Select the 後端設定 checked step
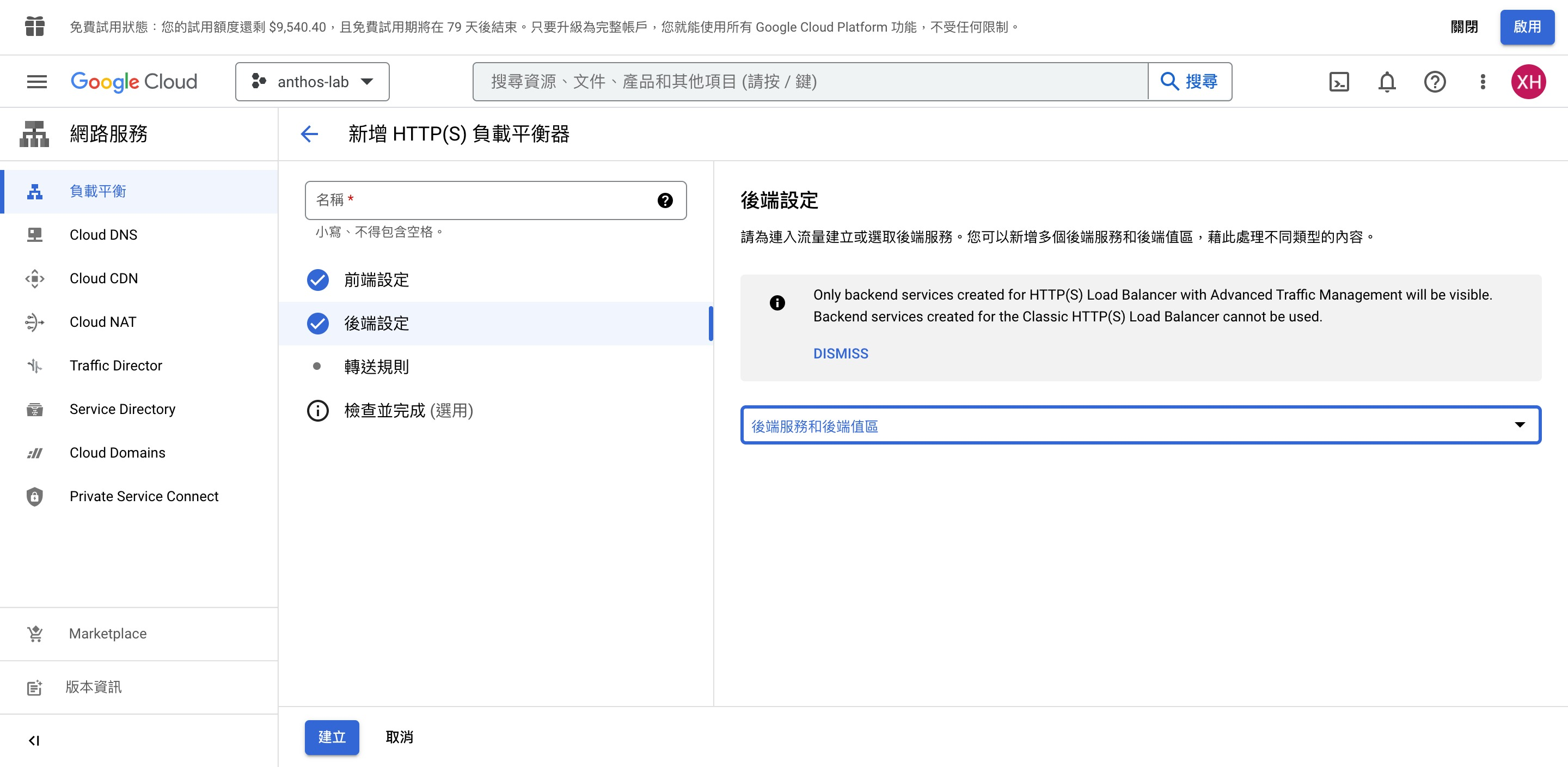Image resolution: width=1568 pixels, height=767 pixels. pos(376,324)
